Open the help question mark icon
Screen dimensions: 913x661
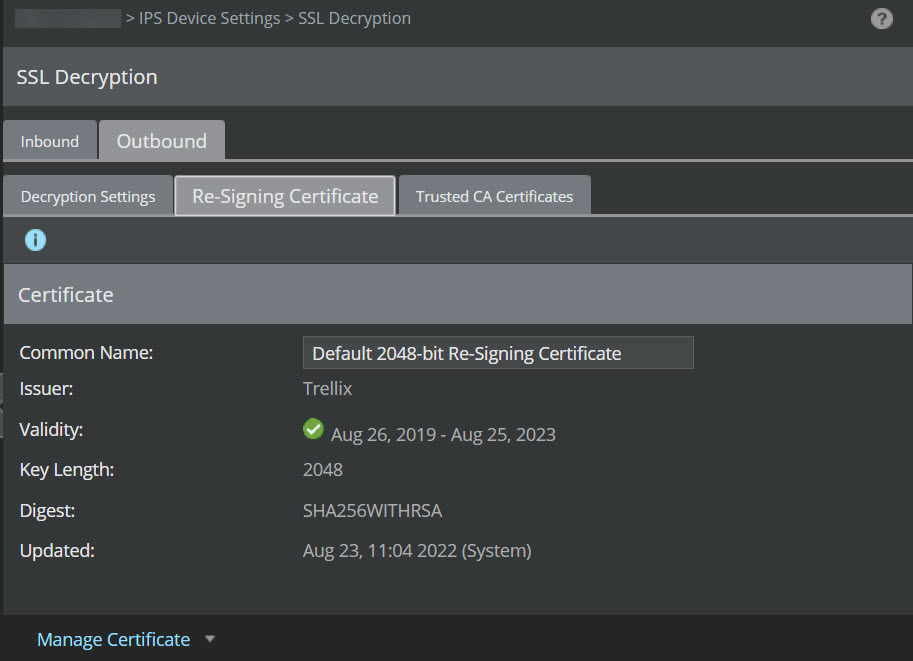pyautogui.click(x=882, y=19)
